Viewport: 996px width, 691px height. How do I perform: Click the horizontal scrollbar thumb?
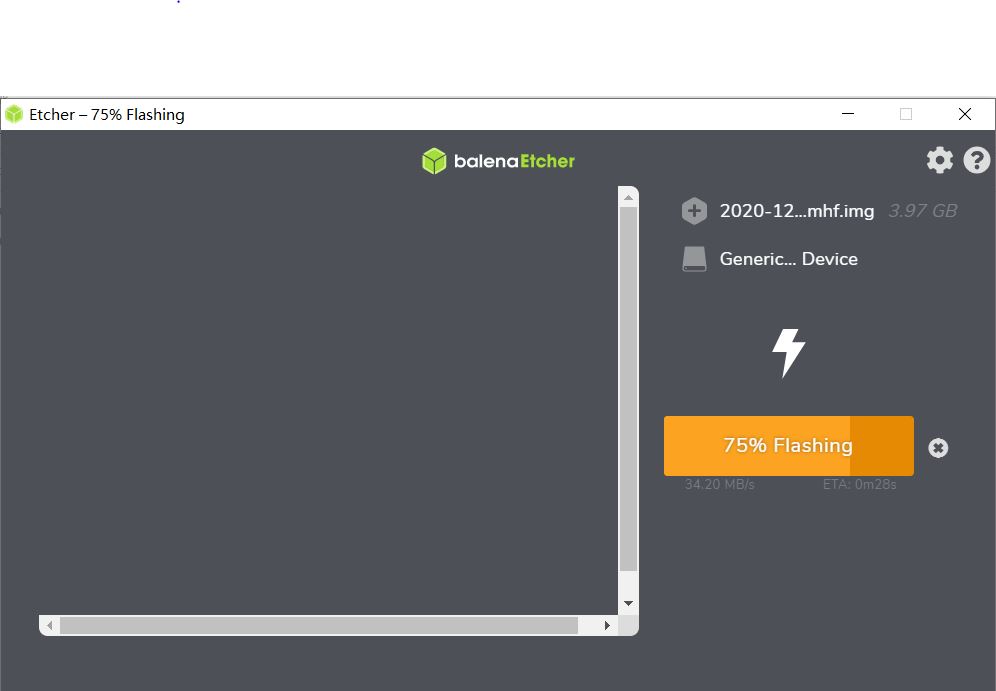(x=319, y=625)
